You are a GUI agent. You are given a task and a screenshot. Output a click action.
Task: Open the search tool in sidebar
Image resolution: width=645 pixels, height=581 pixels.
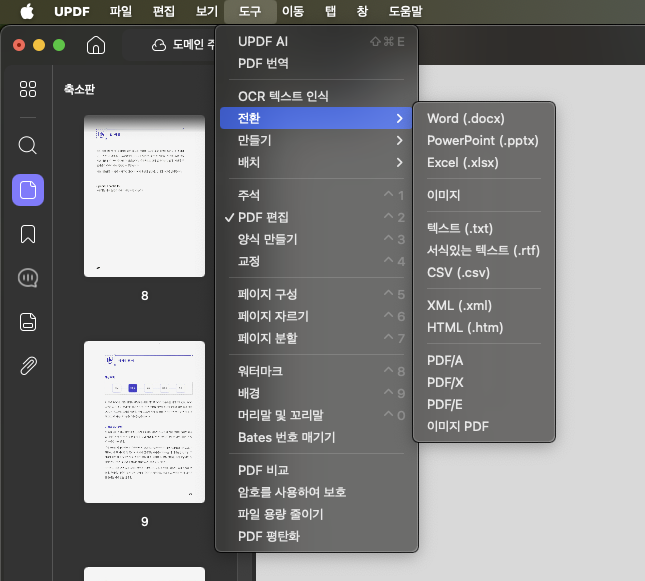28,145
